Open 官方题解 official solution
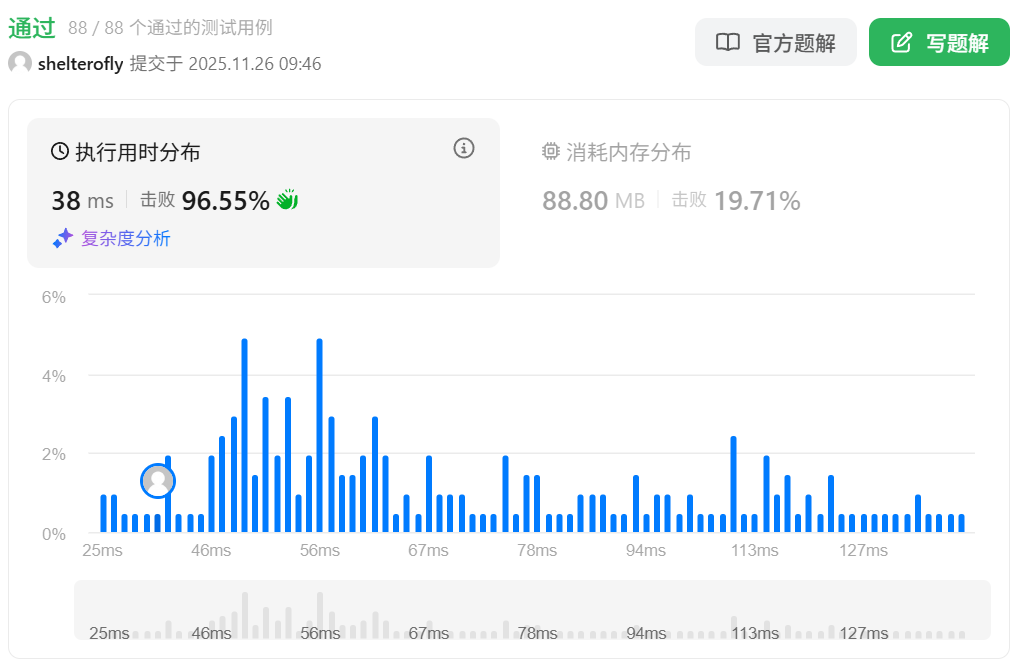Image resolution: width=1017 pixels, height=666 pixels. 776,43
